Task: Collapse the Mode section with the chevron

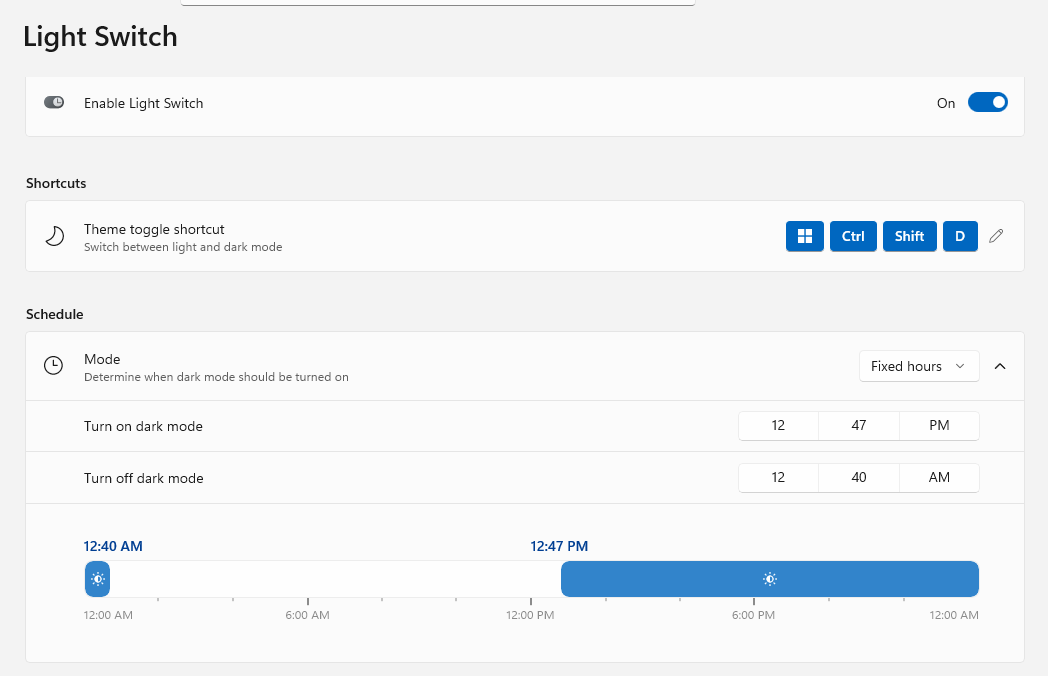Action: (999, 366)
